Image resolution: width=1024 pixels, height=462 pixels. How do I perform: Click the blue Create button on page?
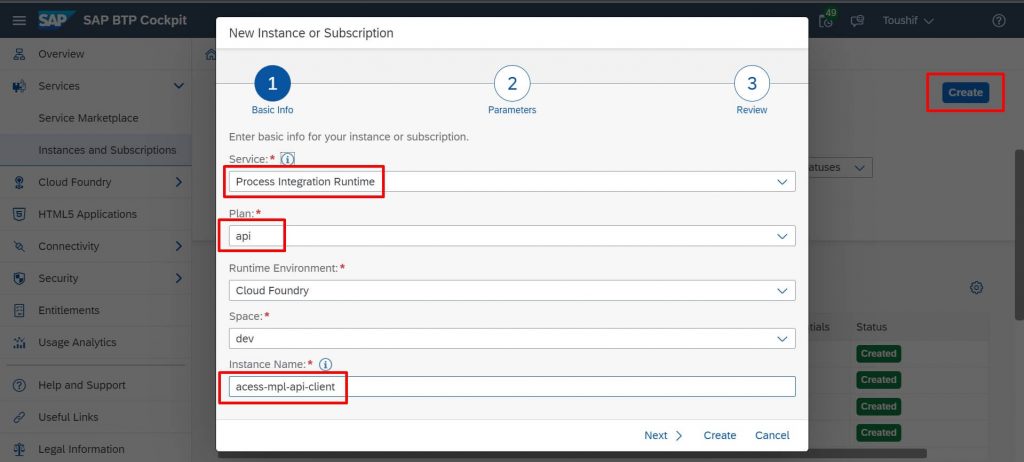965,93
